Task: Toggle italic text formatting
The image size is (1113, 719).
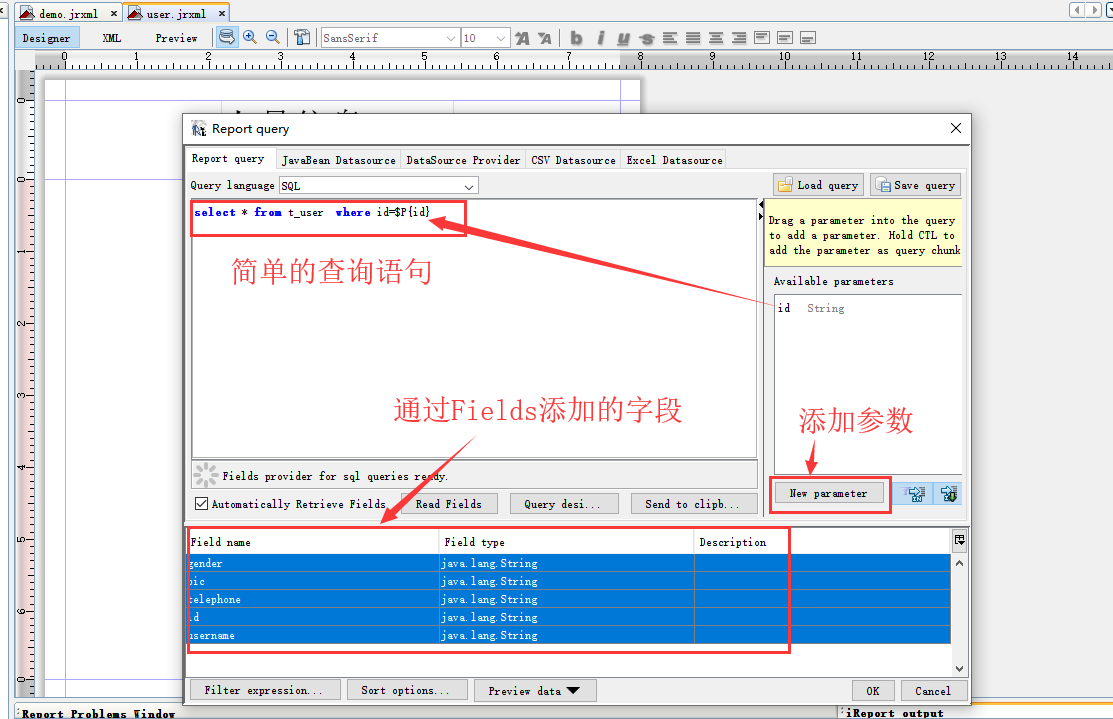Action: pos(599,37)
